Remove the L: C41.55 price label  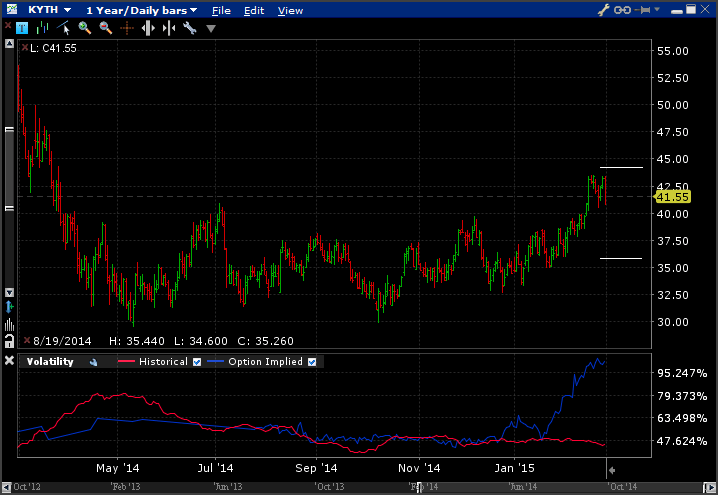tap(25, 47)
